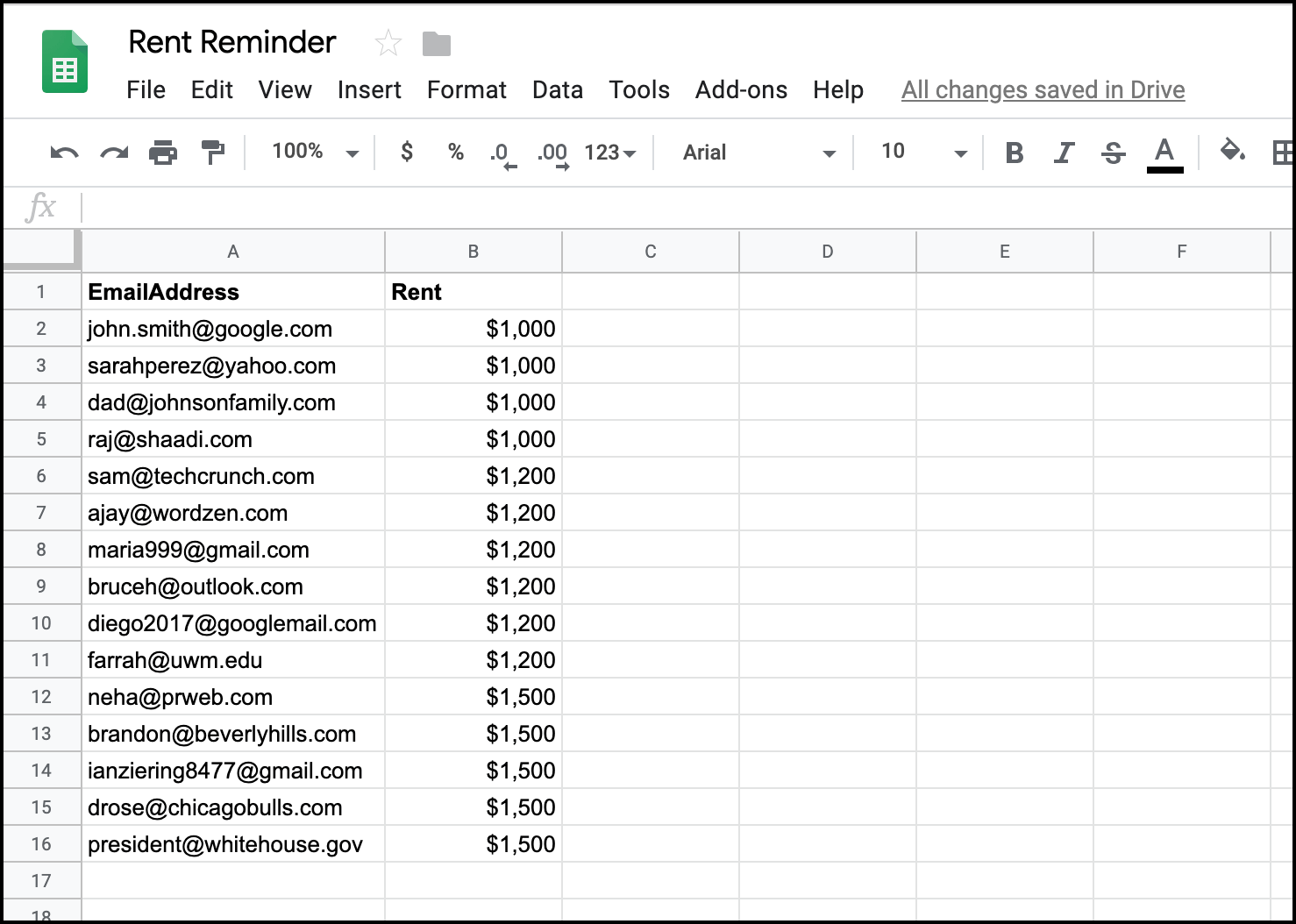Image resolution: width=1296 pixels, height=924 pixels.
Task: Click cell maria999@gmail.com
Action: click(x=233, y=550)
